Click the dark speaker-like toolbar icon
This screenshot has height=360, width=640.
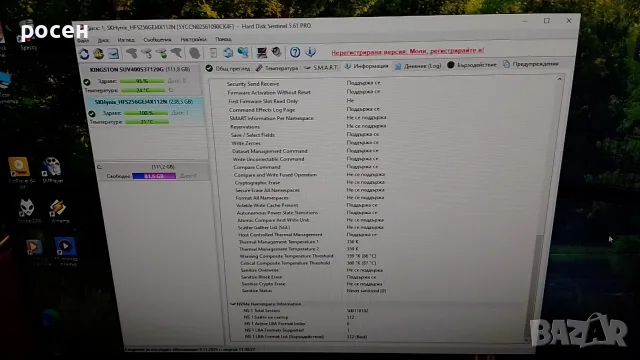[x=277, y=52]
